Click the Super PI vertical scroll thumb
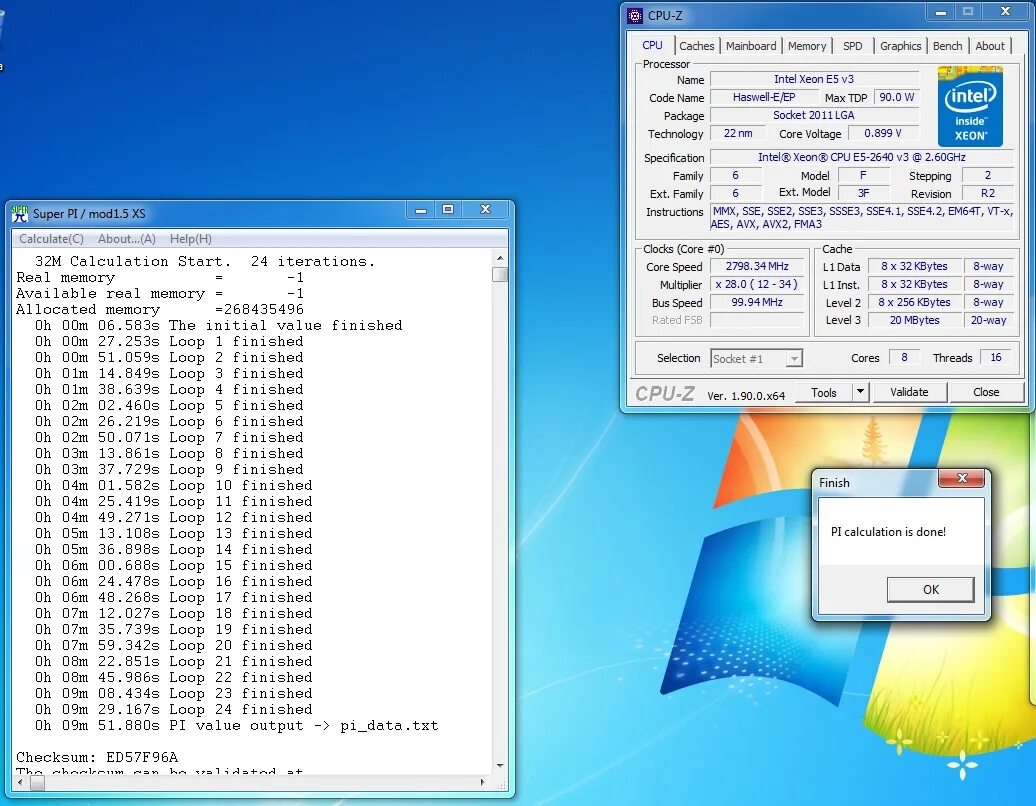This screenshot has width=1036, height=806. (500, 274)
